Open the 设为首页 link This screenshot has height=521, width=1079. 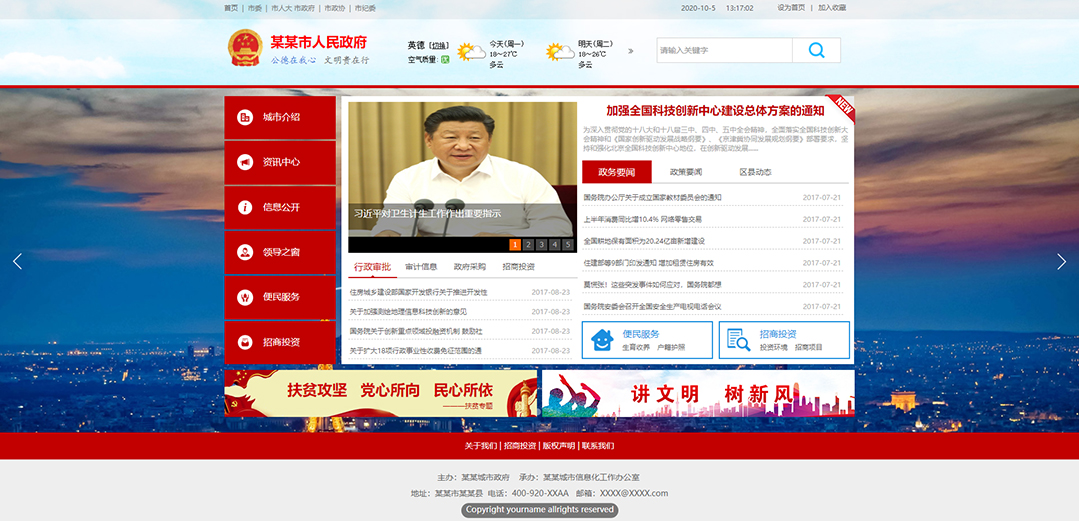tap(790, 7)
